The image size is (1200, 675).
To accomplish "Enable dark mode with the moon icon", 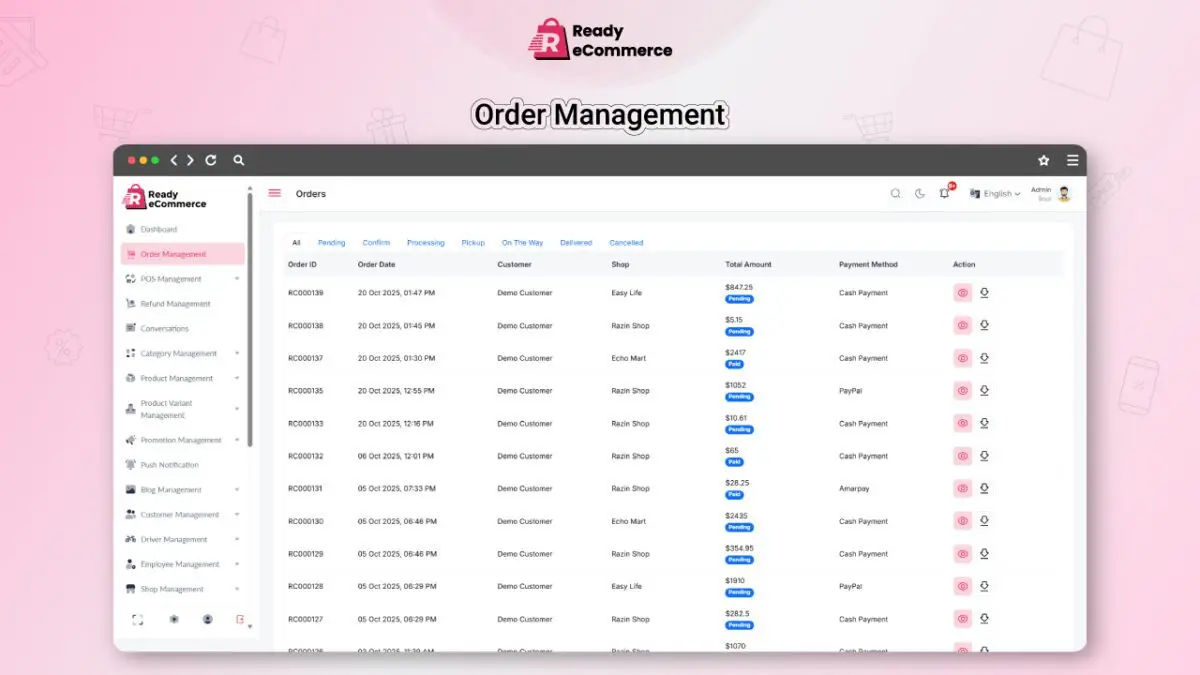I will pos(919,193).
